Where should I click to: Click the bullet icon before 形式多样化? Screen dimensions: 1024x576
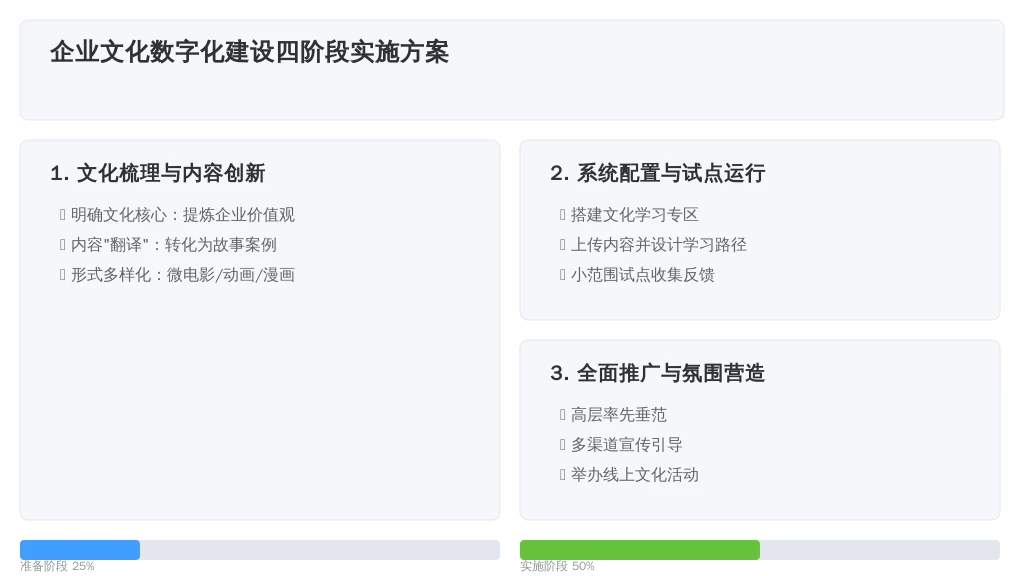[x=63, y=275]
